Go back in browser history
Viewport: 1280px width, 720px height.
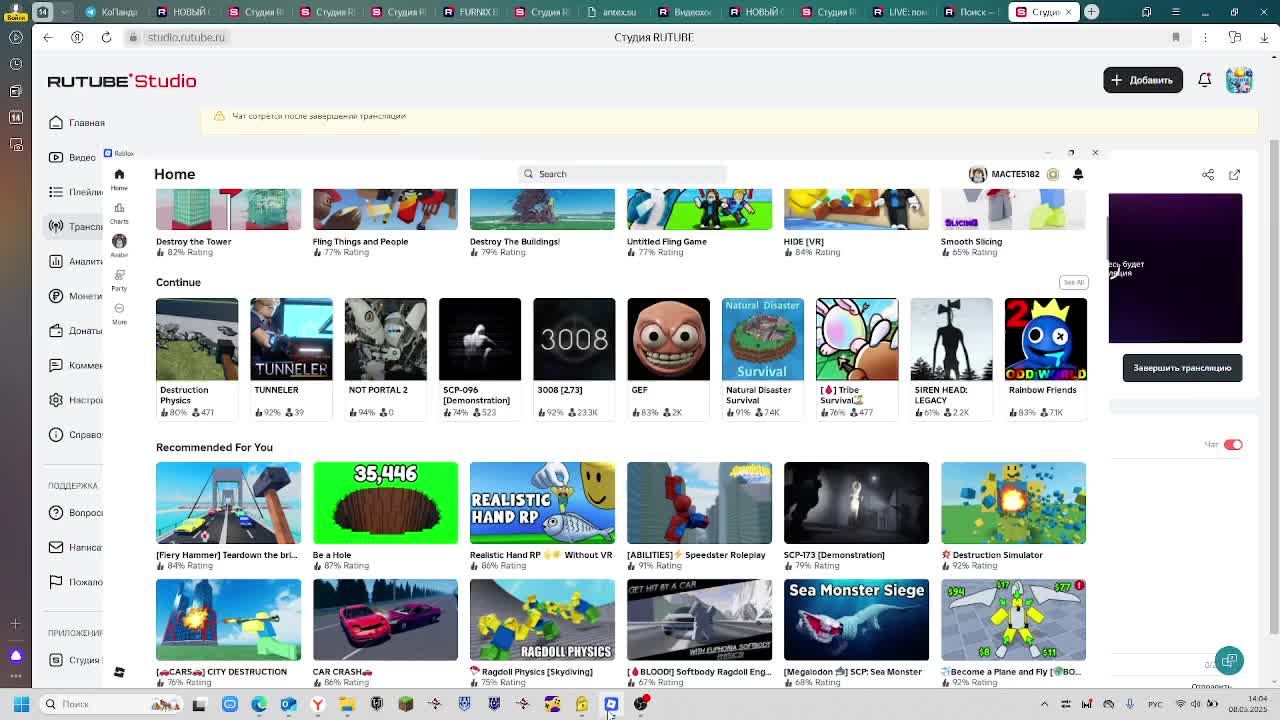click(x=47, y=37)
